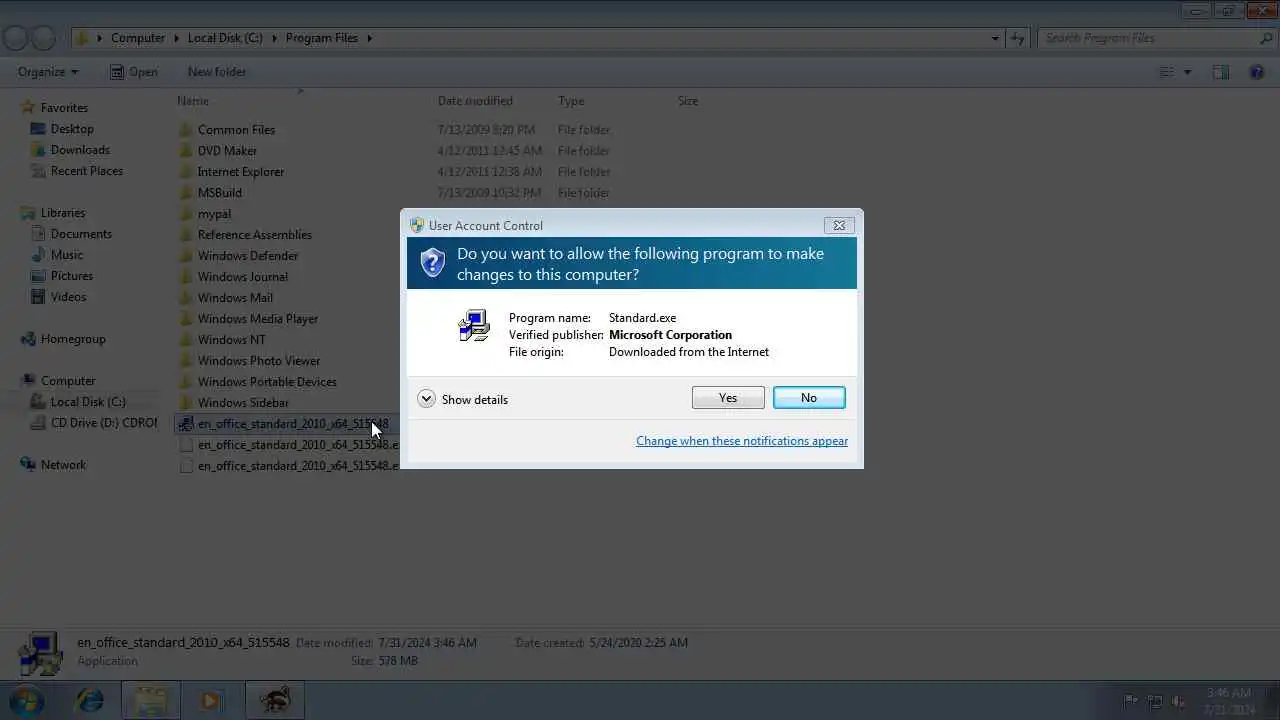Select Desktop in the navigation pane
1280x720 pixels.
(72, 129)
